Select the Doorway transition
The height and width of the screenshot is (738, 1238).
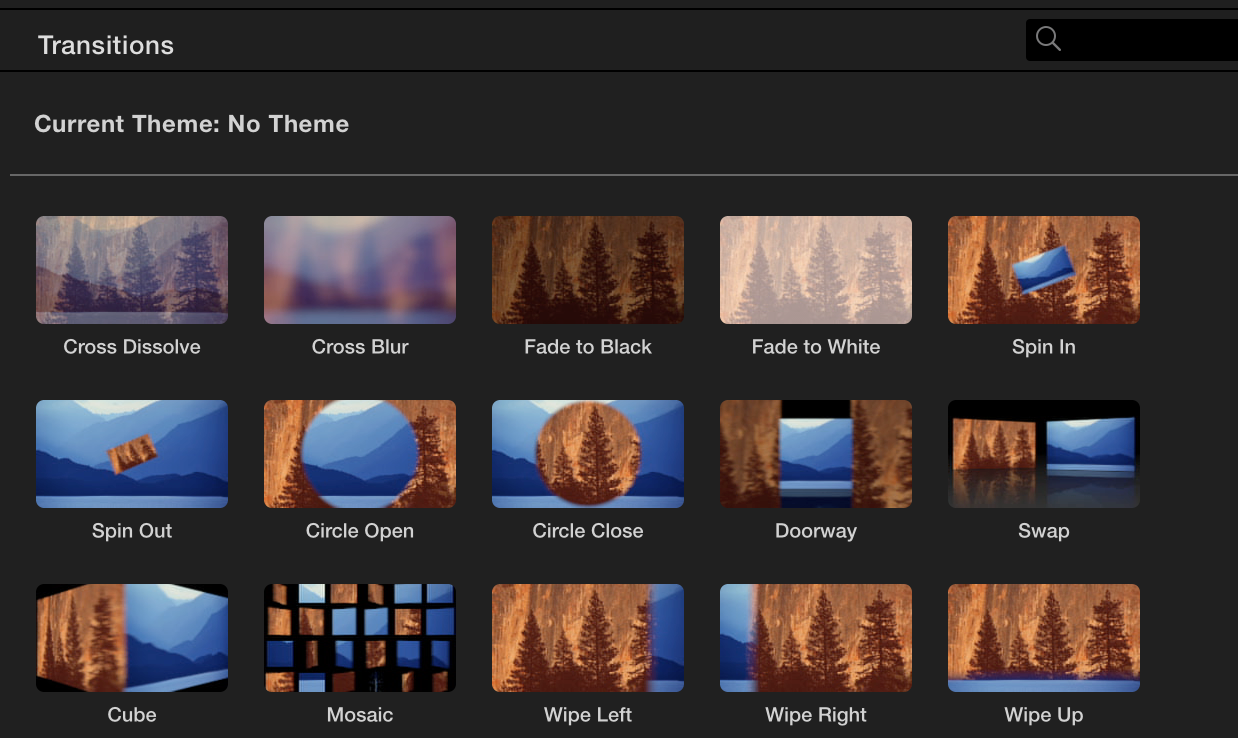click(816, 454)
